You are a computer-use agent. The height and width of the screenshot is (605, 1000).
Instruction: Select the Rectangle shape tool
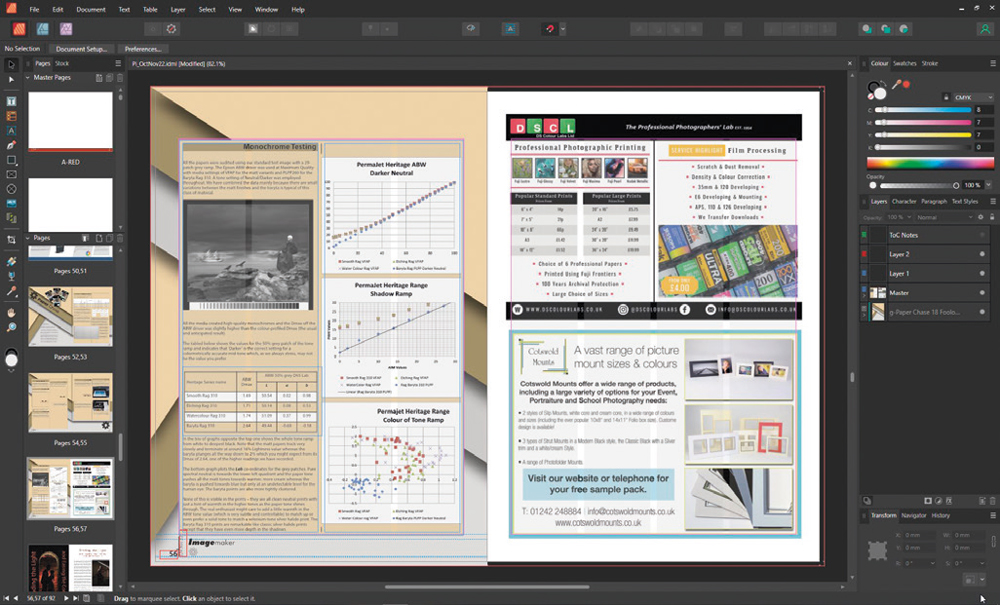click(11, 160)
